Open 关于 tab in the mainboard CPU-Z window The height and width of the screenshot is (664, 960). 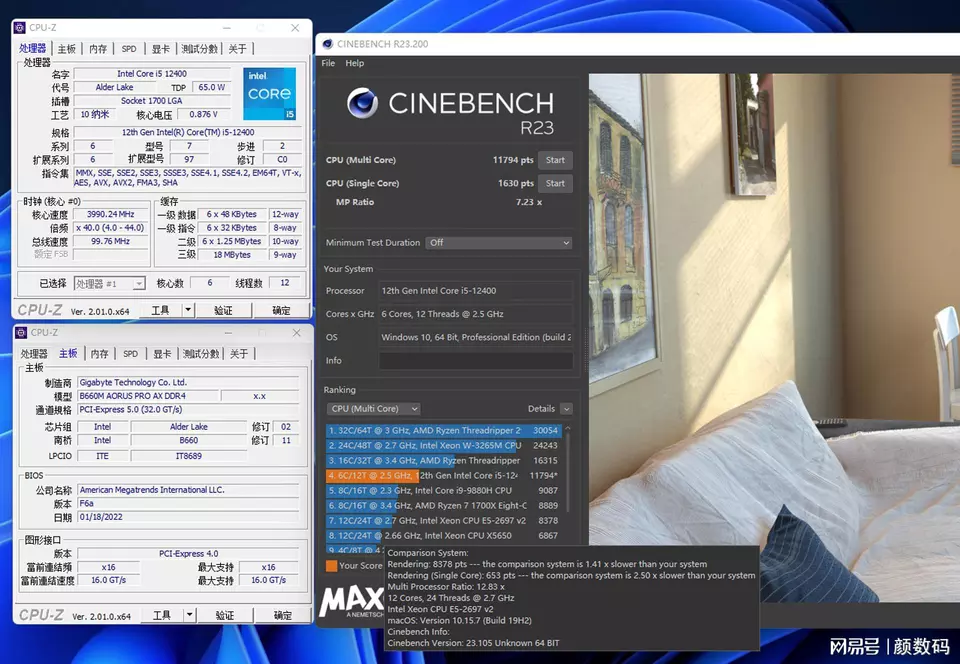pos(239,354)
